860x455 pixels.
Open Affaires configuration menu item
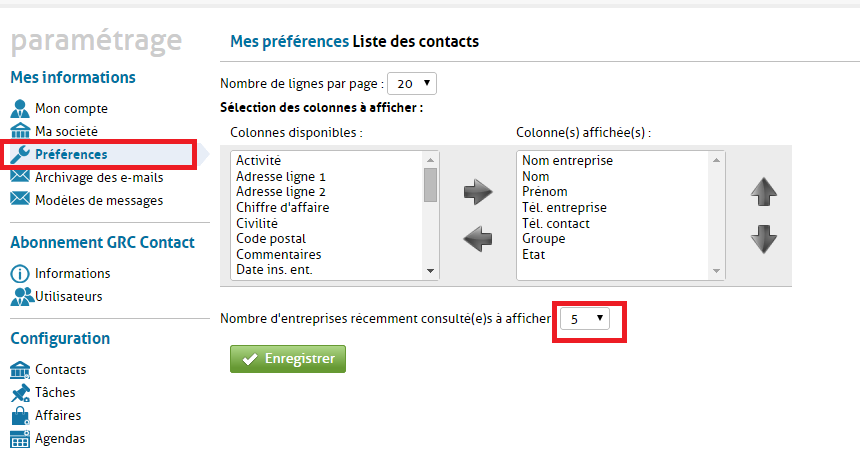58,415
